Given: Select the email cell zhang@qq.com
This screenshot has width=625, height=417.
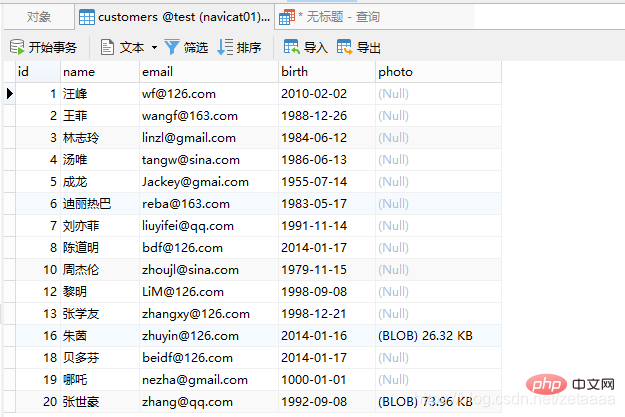Looking at the screenshot, I should (209, 402).
